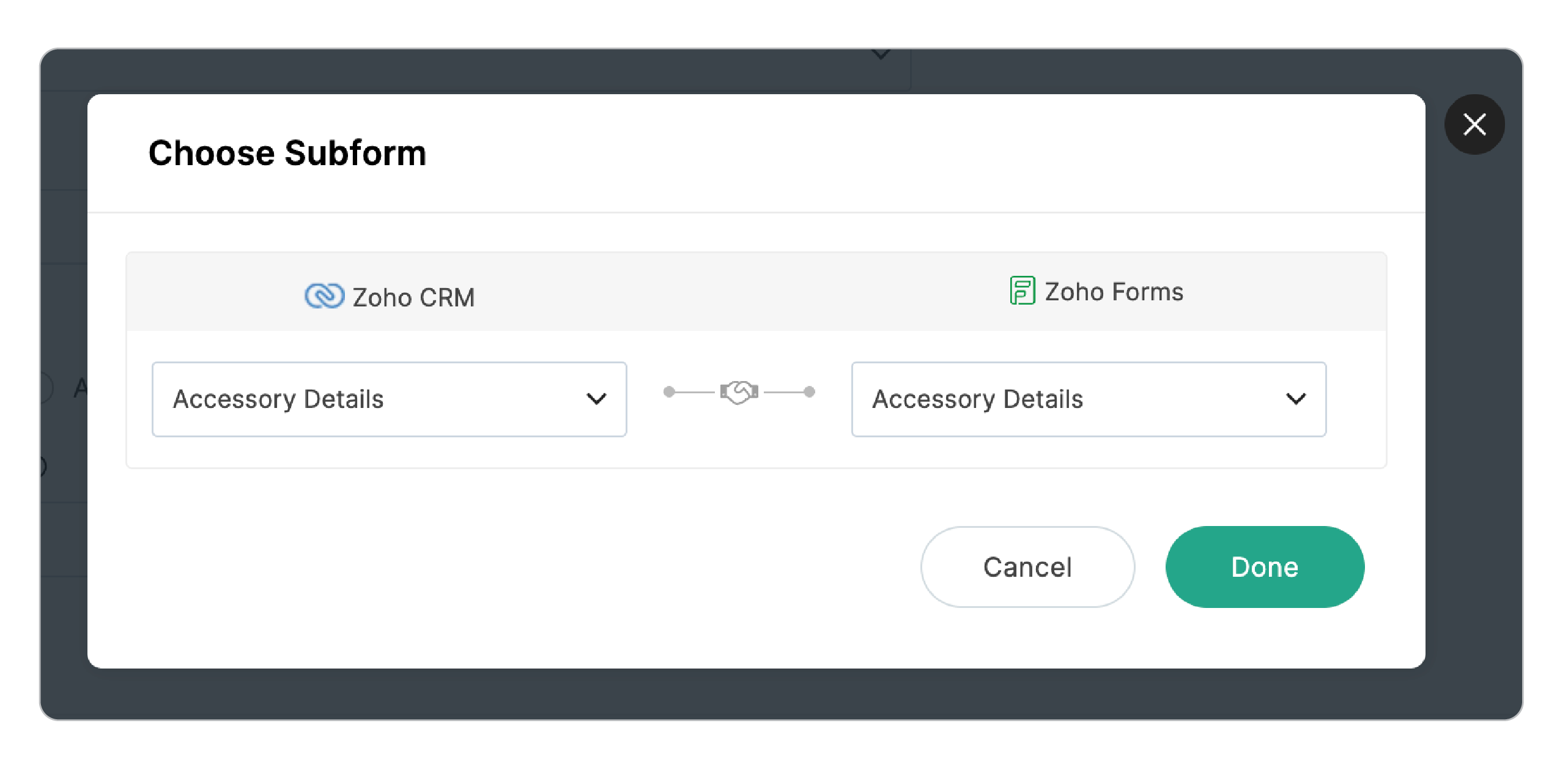Screen dimensions: 1568x767
Task: Click the Choose Subform dialog title
Action: [x=287, y=152]
